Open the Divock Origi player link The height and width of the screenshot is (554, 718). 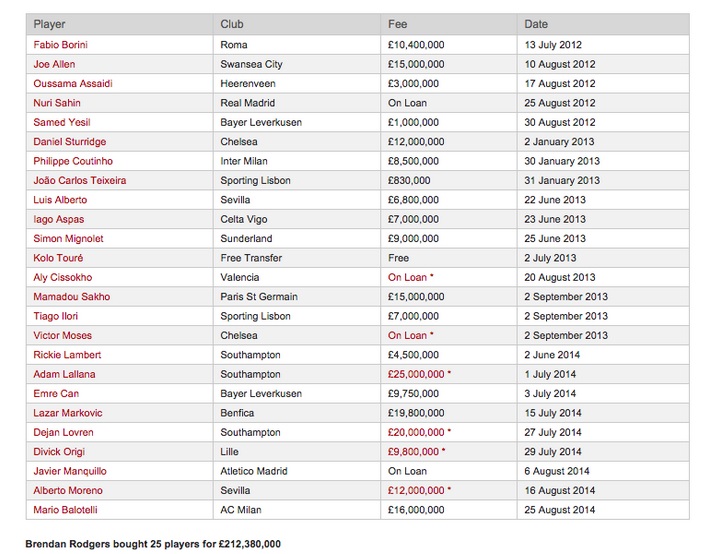coord(61,452)
